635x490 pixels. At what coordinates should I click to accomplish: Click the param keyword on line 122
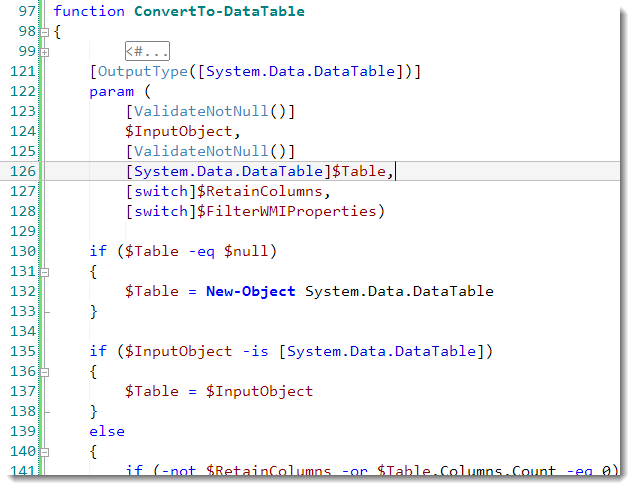[111, 92]
